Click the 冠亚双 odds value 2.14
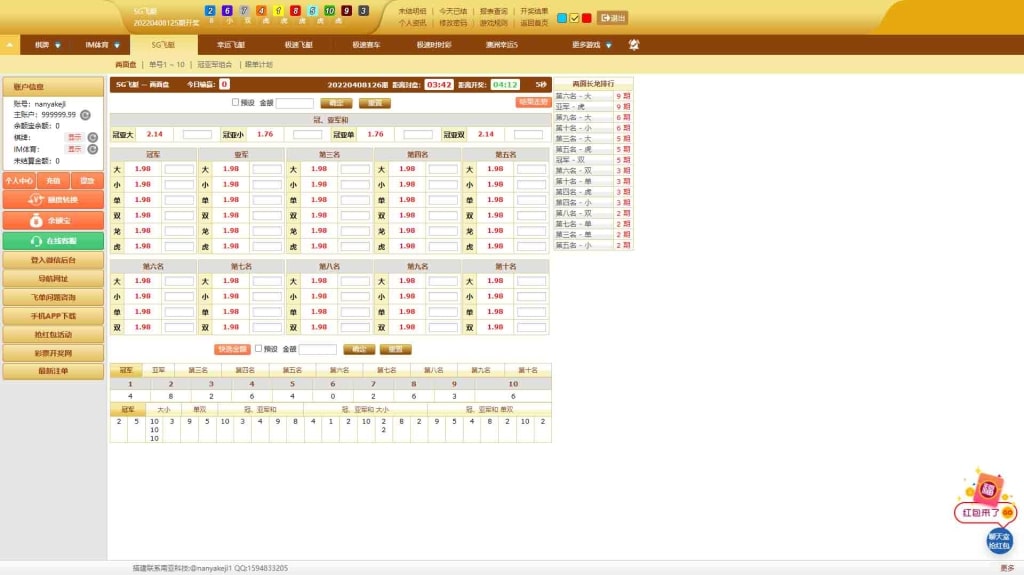 [486, 134]
